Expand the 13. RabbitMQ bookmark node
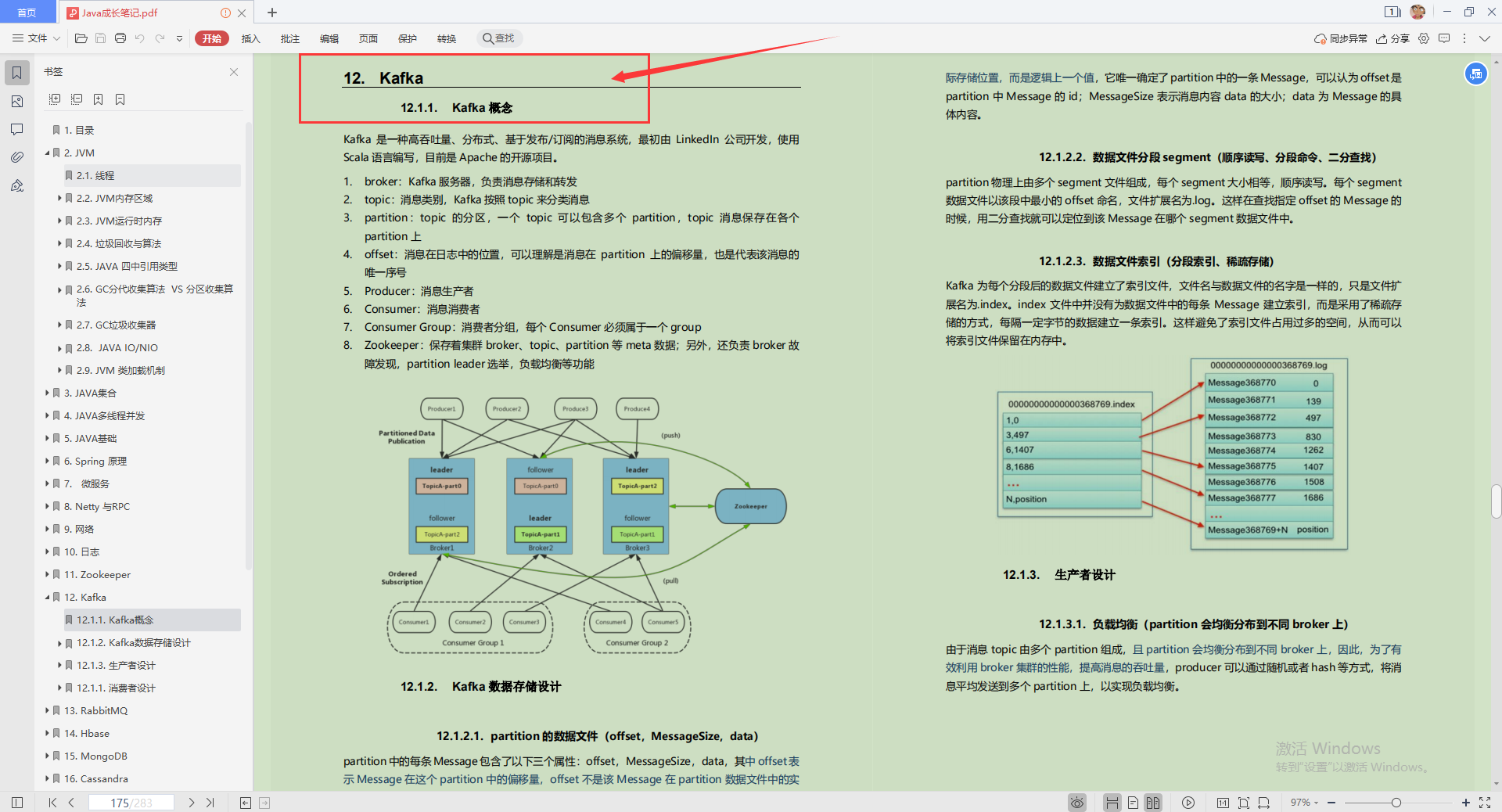The image size is (1502, 812). click(47, 711)
